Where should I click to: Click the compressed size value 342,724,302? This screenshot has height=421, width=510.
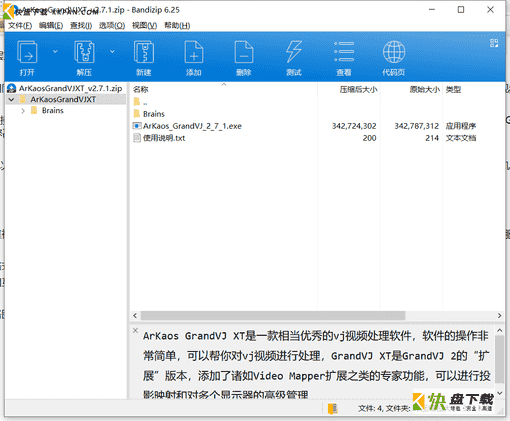pyautogui.click(x=354, y=126)
